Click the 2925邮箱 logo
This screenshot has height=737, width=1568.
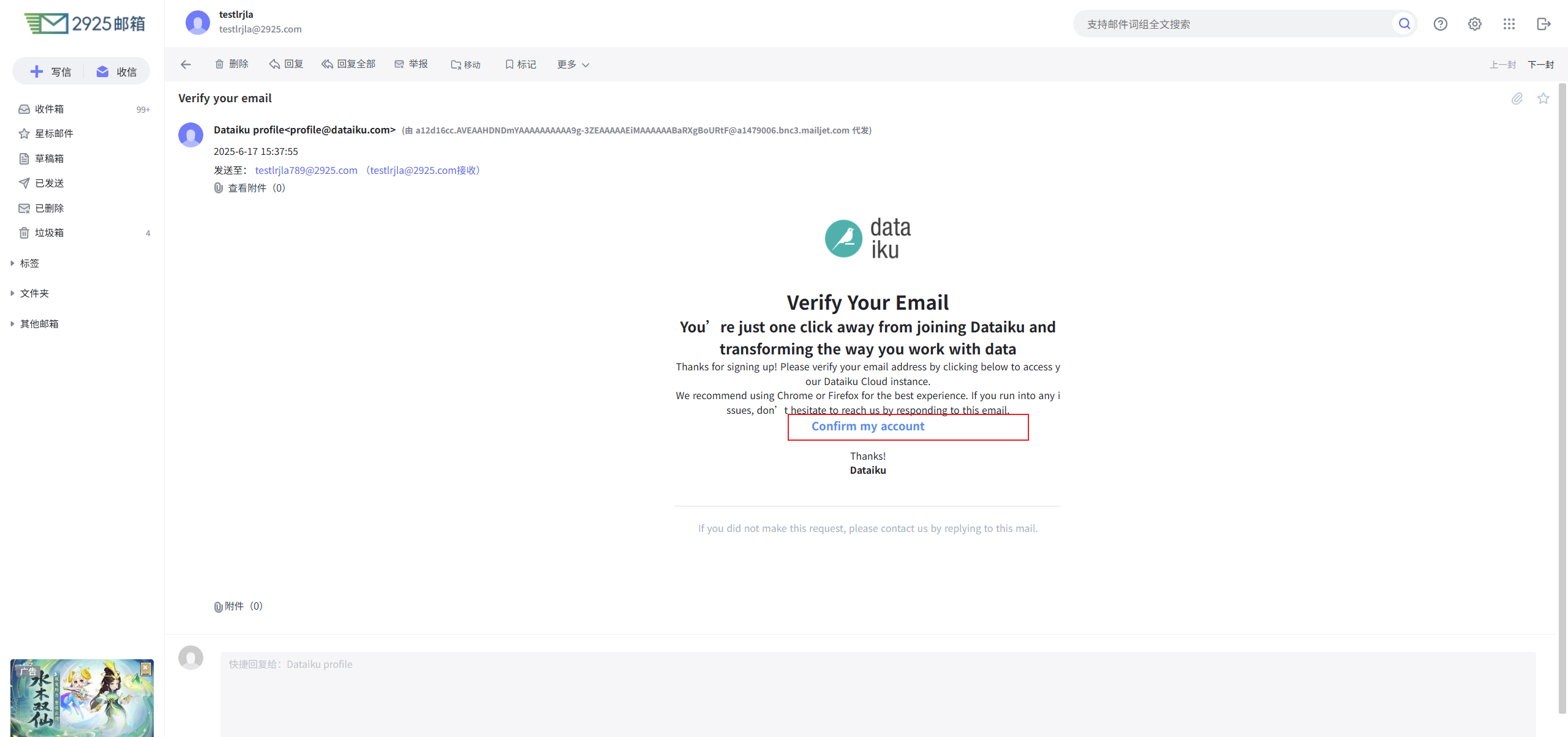coord(85,23)
